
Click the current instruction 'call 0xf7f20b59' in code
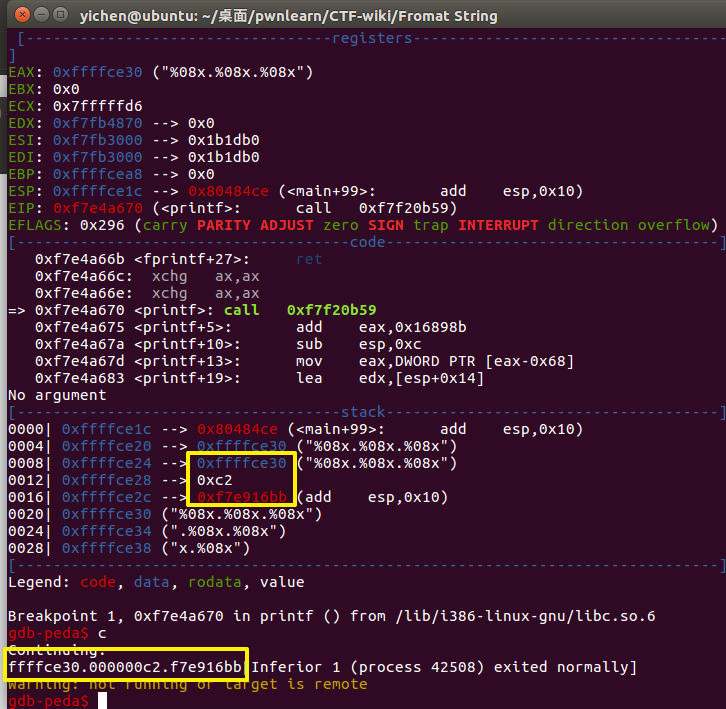coord(300,310)
